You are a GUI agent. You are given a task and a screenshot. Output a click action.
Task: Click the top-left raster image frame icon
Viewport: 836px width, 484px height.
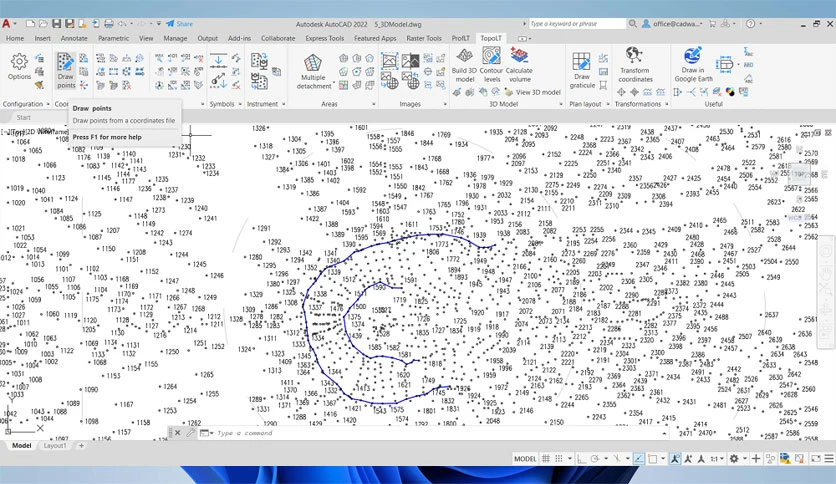pos(390,60)
